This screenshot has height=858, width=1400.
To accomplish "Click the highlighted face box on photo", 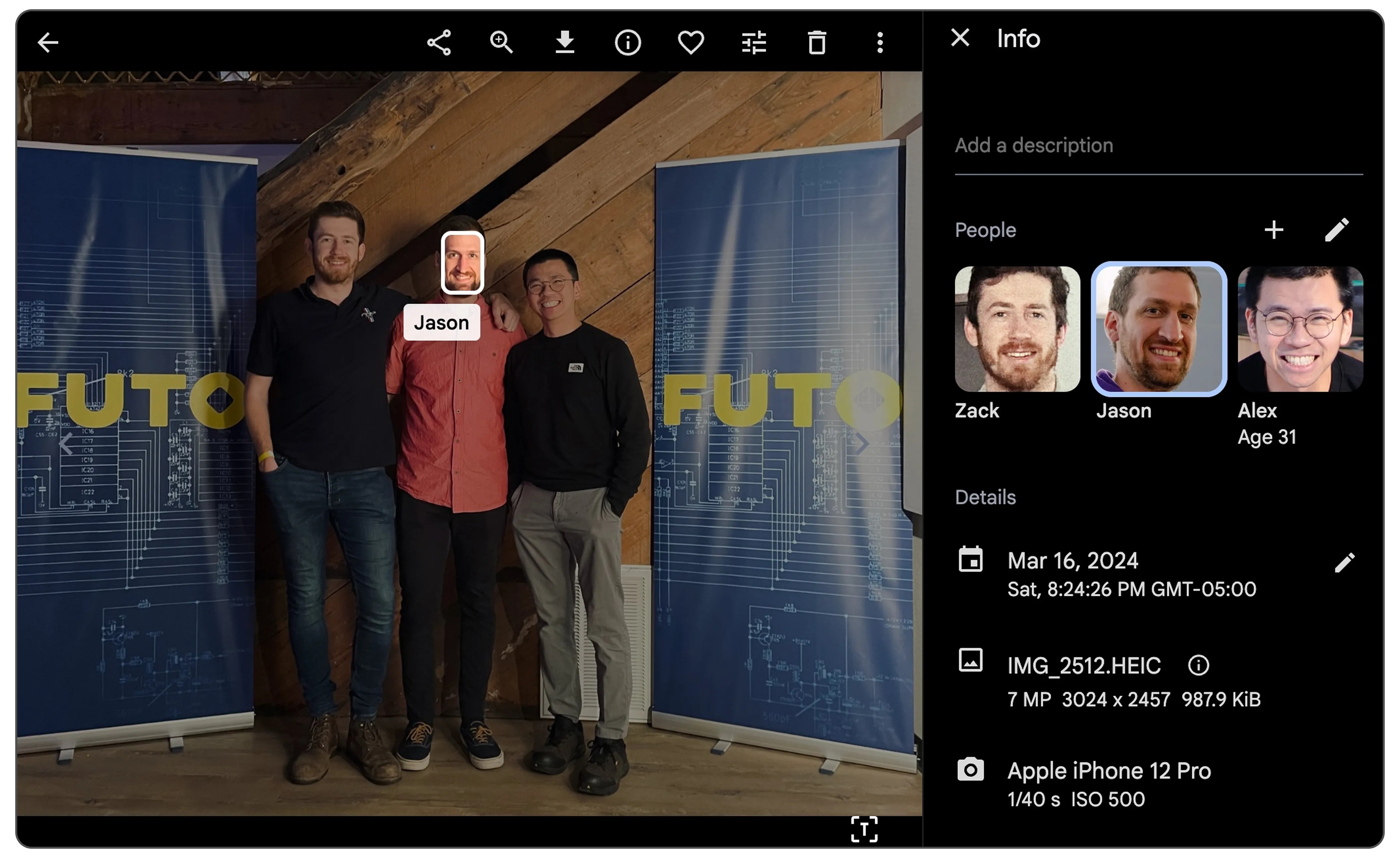I will click(x=463, y=263).
